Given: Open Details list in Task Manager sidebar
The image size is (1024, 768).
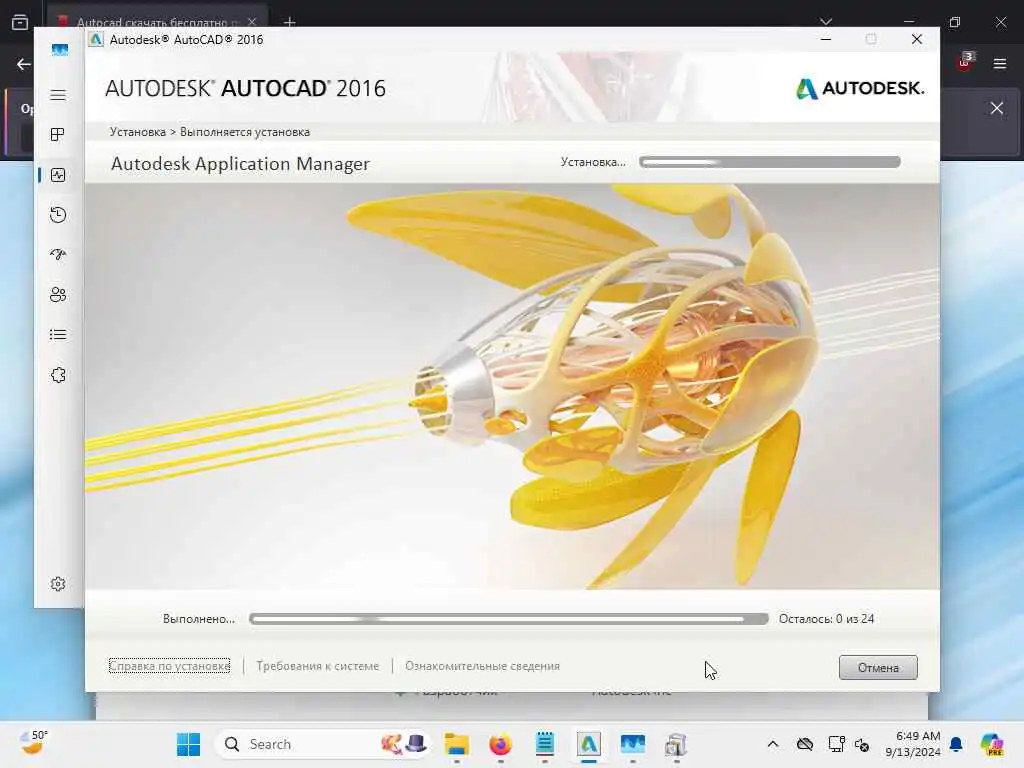Looking at the screenshot, I should tap(58, 335).
